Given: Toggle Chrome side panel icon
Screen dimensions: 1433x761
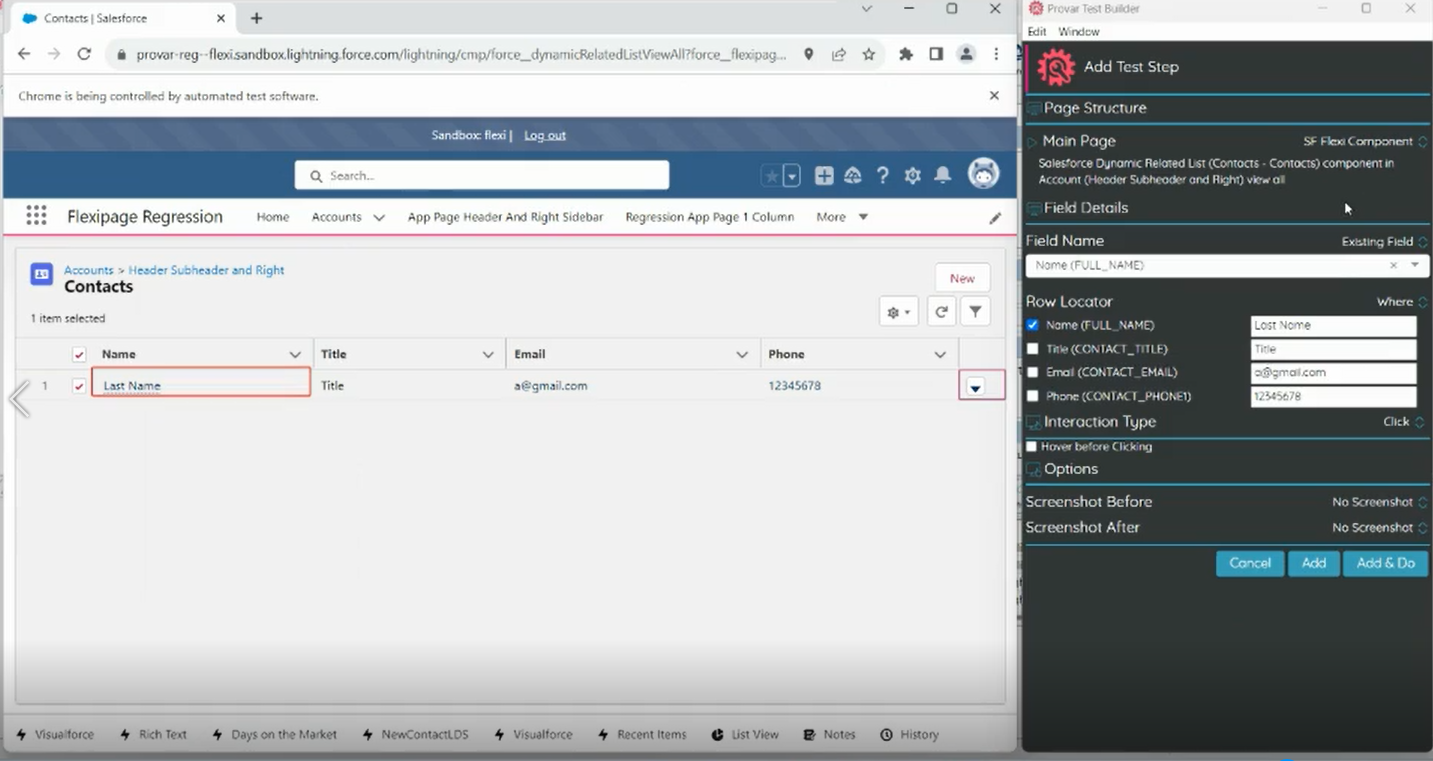Looking at the screenshot, I should (936, 54).
